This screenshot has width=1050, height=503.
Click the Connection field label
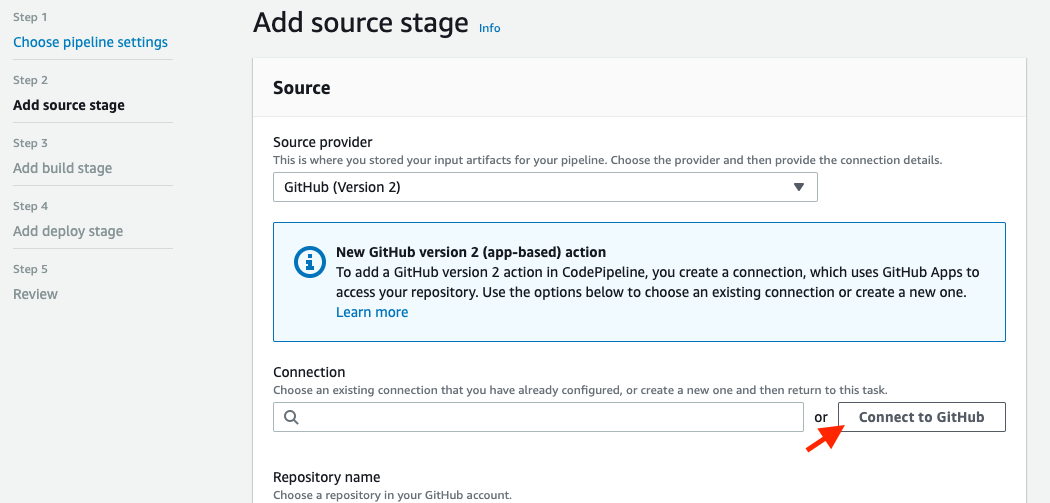coord(309,372)
